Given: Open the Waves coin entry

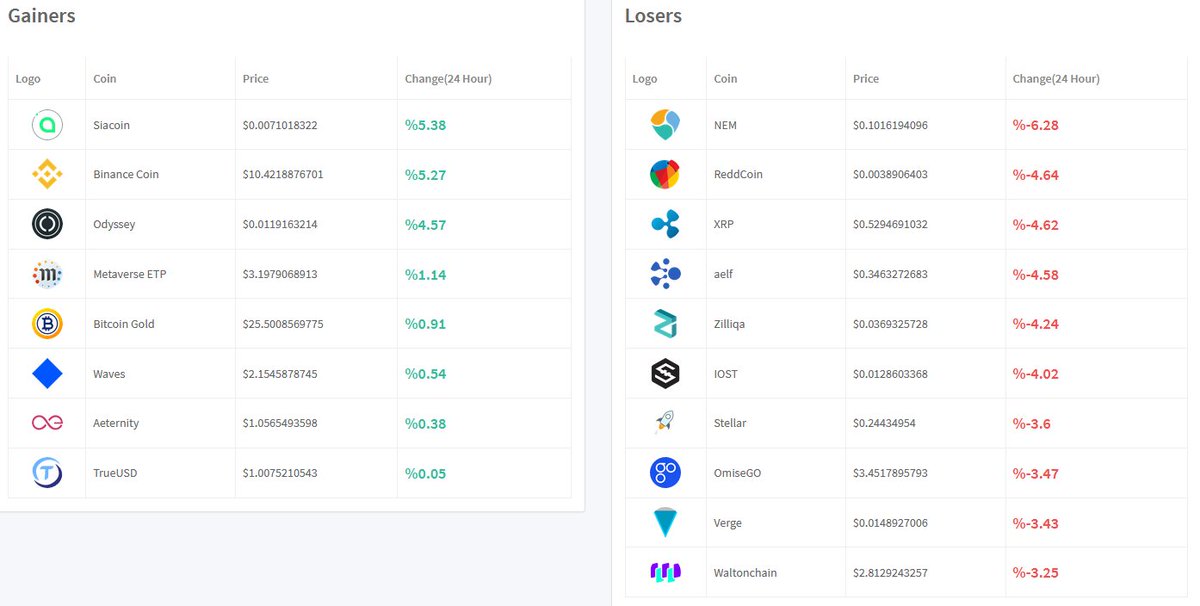Looking at the screenshot, I should pos(109,373).
